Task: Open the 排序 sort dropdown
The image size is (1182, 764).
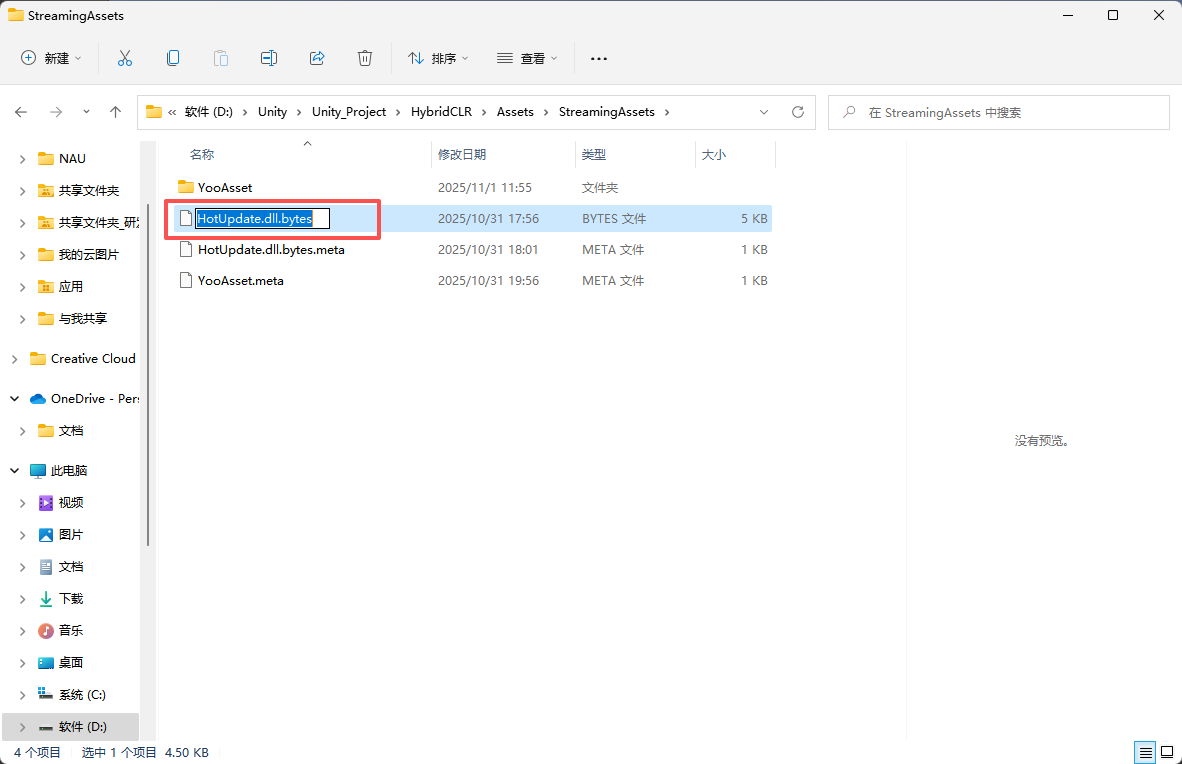Action: (x=438, y=58)
